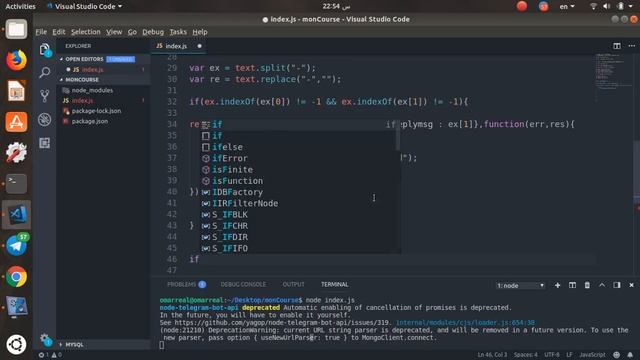Screen dimensions: 640x360
Task: Split the terminal pane
Action: pyautogui.click(x=572, y=285)
